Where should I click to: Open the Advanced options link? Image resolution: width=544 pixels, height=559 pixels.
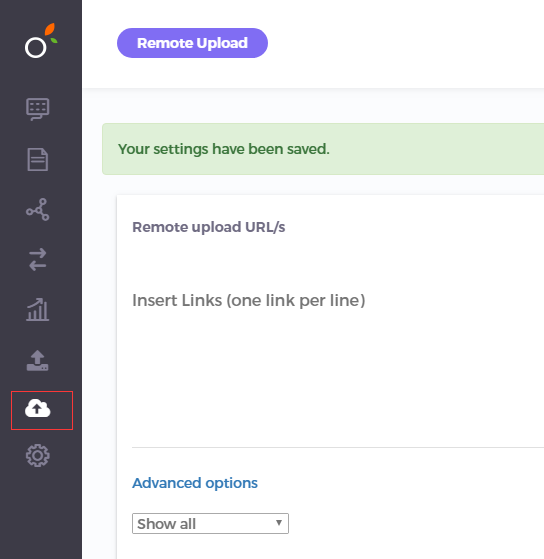(x=195, y=483)
